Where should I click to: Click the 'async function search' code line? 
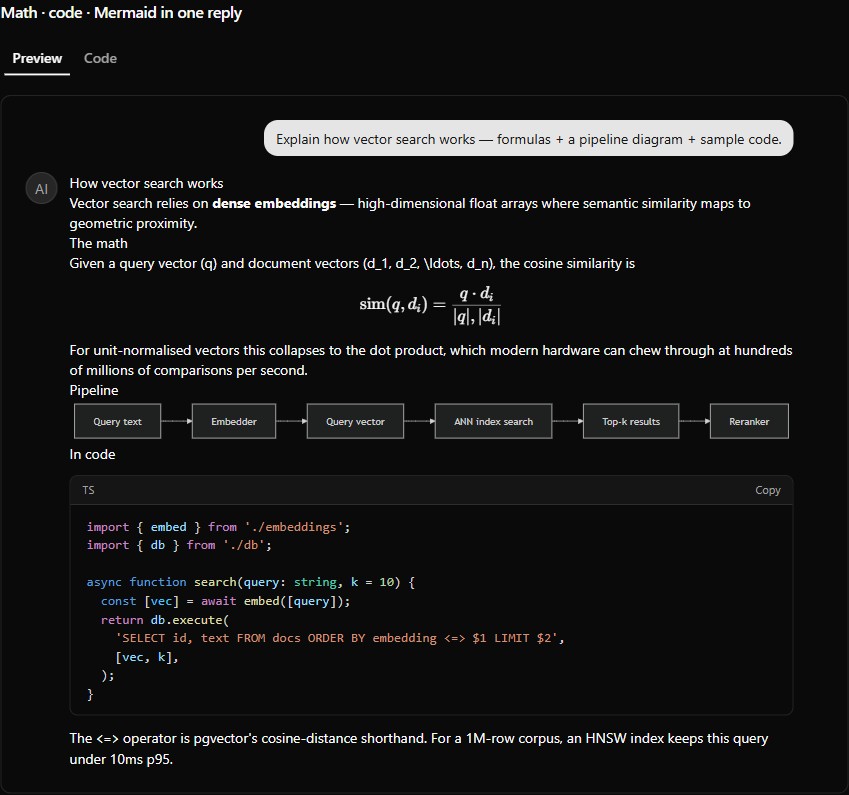(251, 582)
